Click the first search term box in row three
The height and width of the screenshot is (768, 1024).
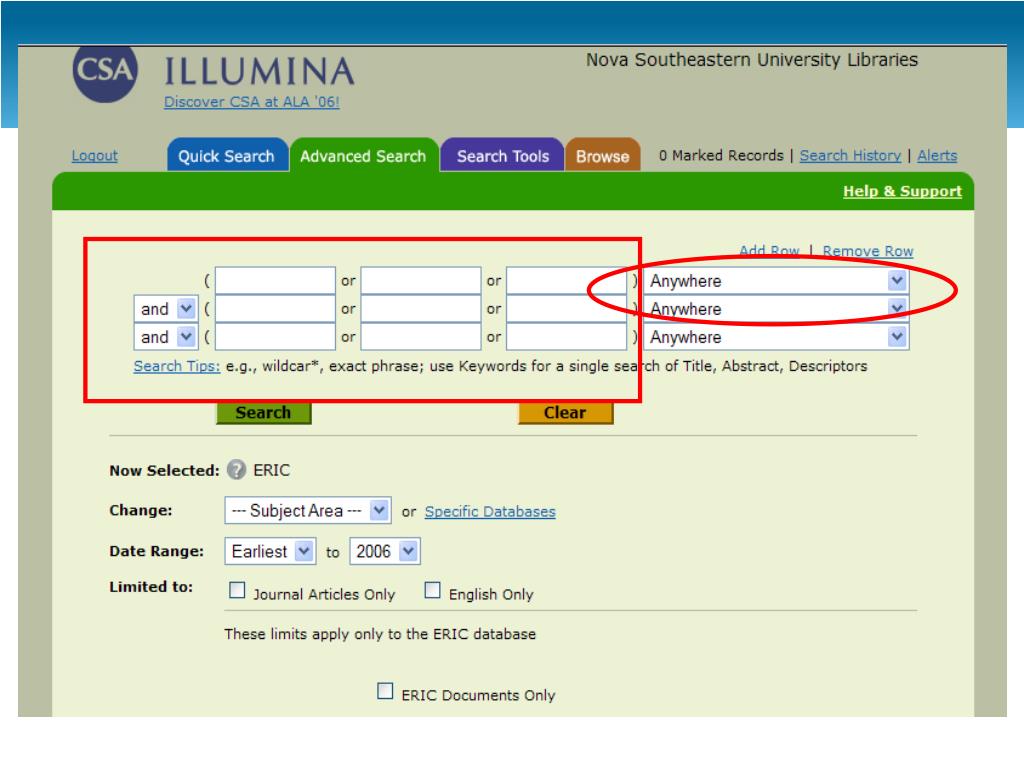[x=275, y=337]
